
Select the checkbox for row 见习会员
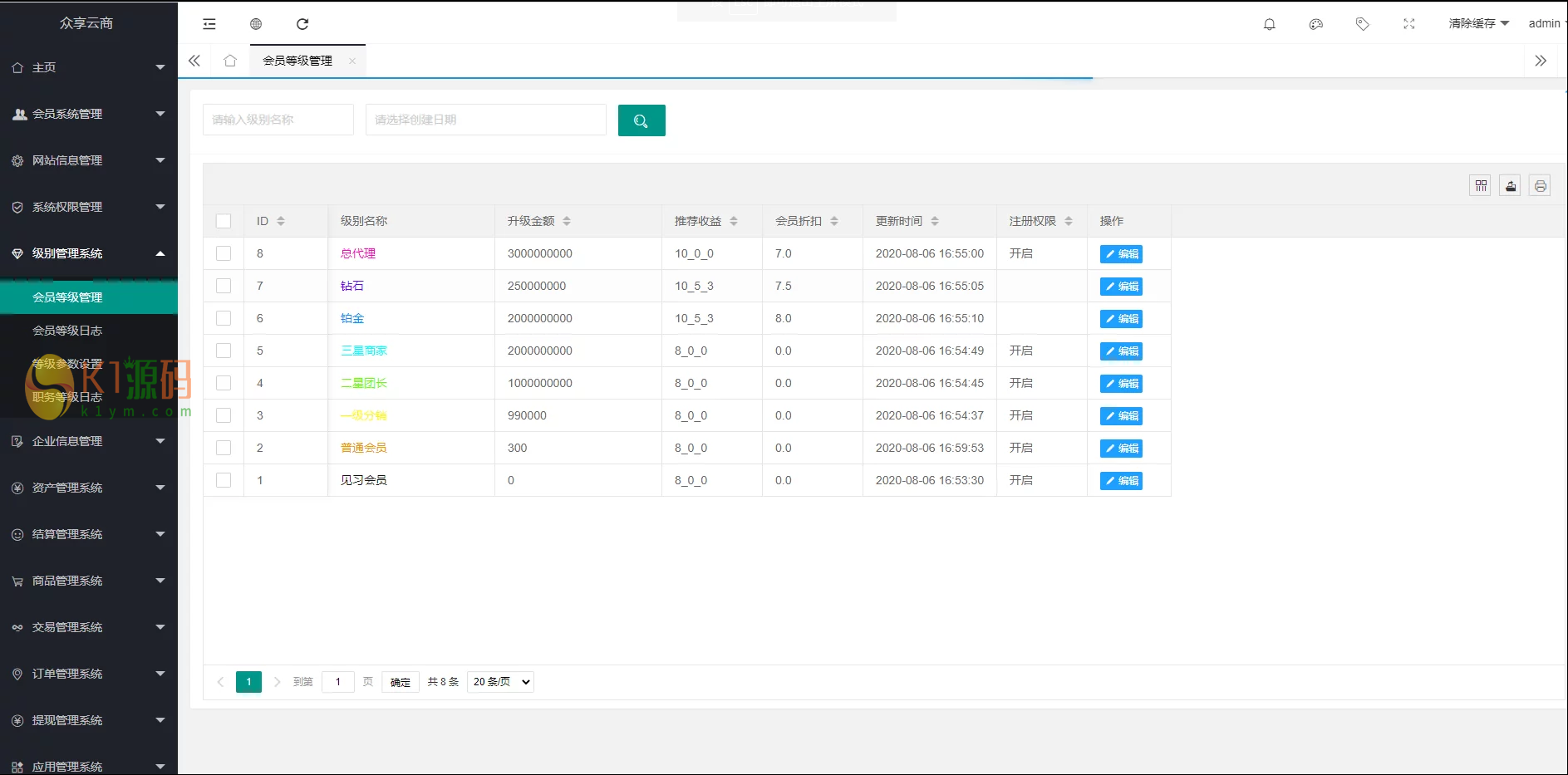pos(224,480)
